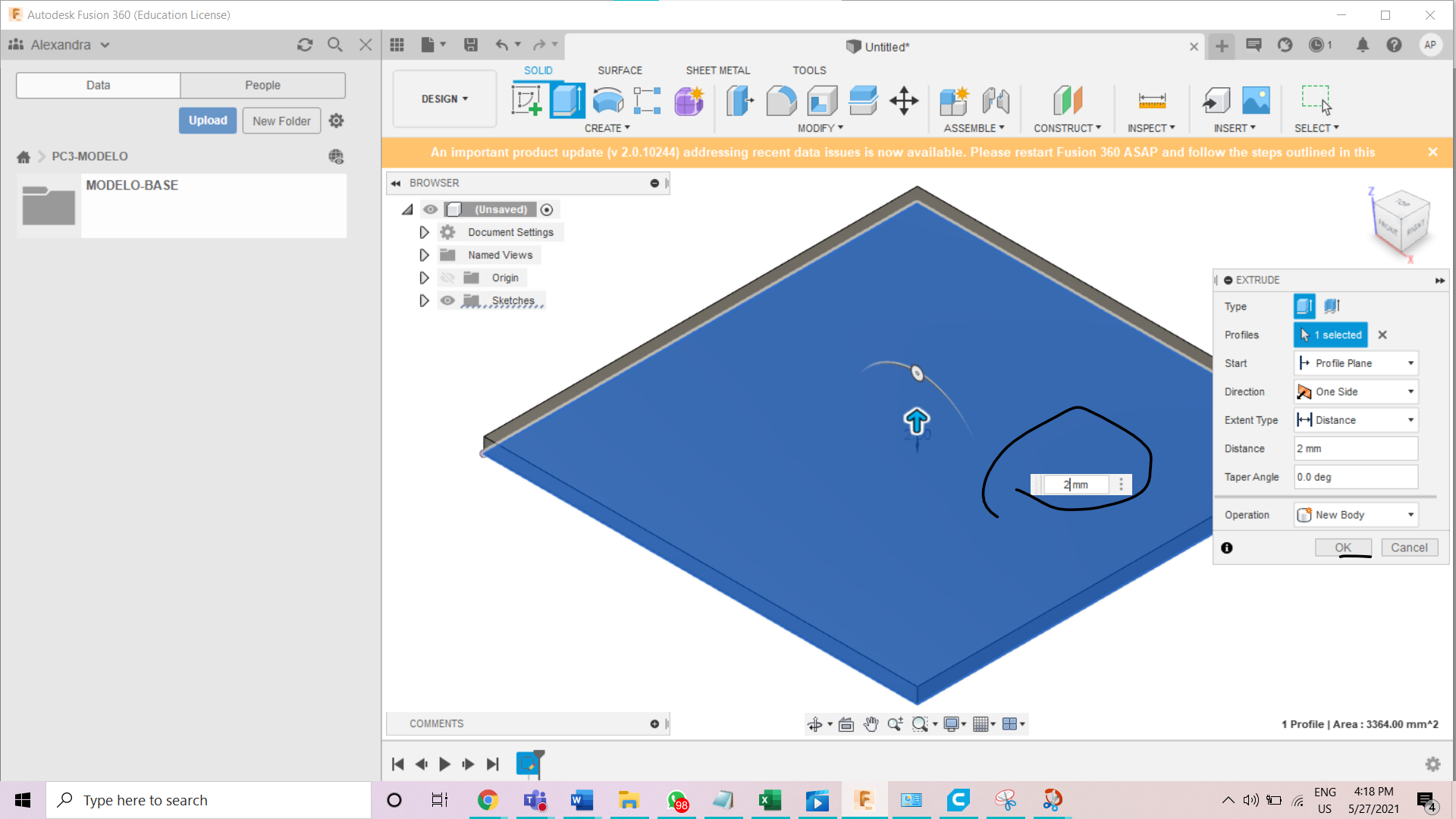Image resolution: width=1456 pixels, height=819 pixels.
Task: Open Extent Type dropdown Distance
Action: 1356,420
